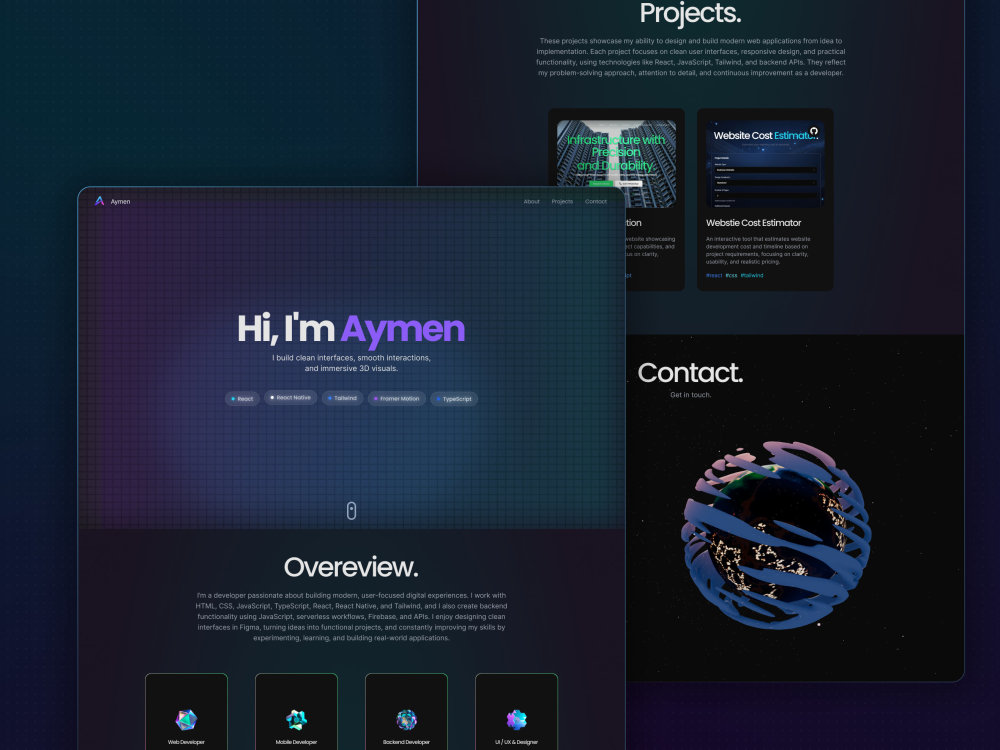This screenshot has height=750, width=1000.
Task: Click the Hi, I'm Aymen heading
Action: point(351,329)
